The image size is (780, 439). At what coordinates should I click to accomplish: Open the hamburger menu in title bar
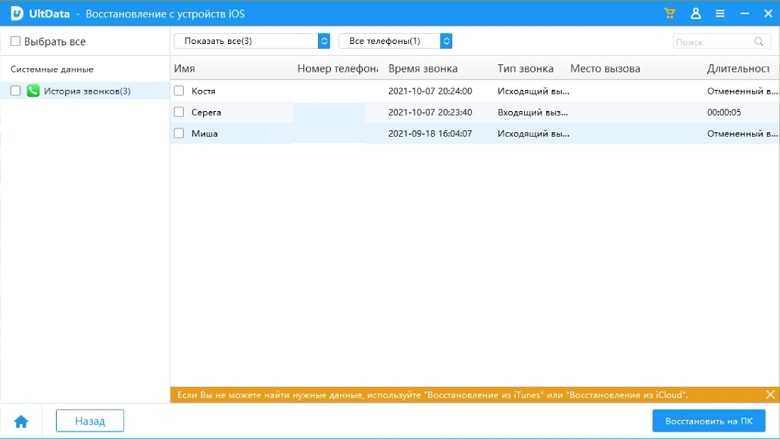coord(720,13)
